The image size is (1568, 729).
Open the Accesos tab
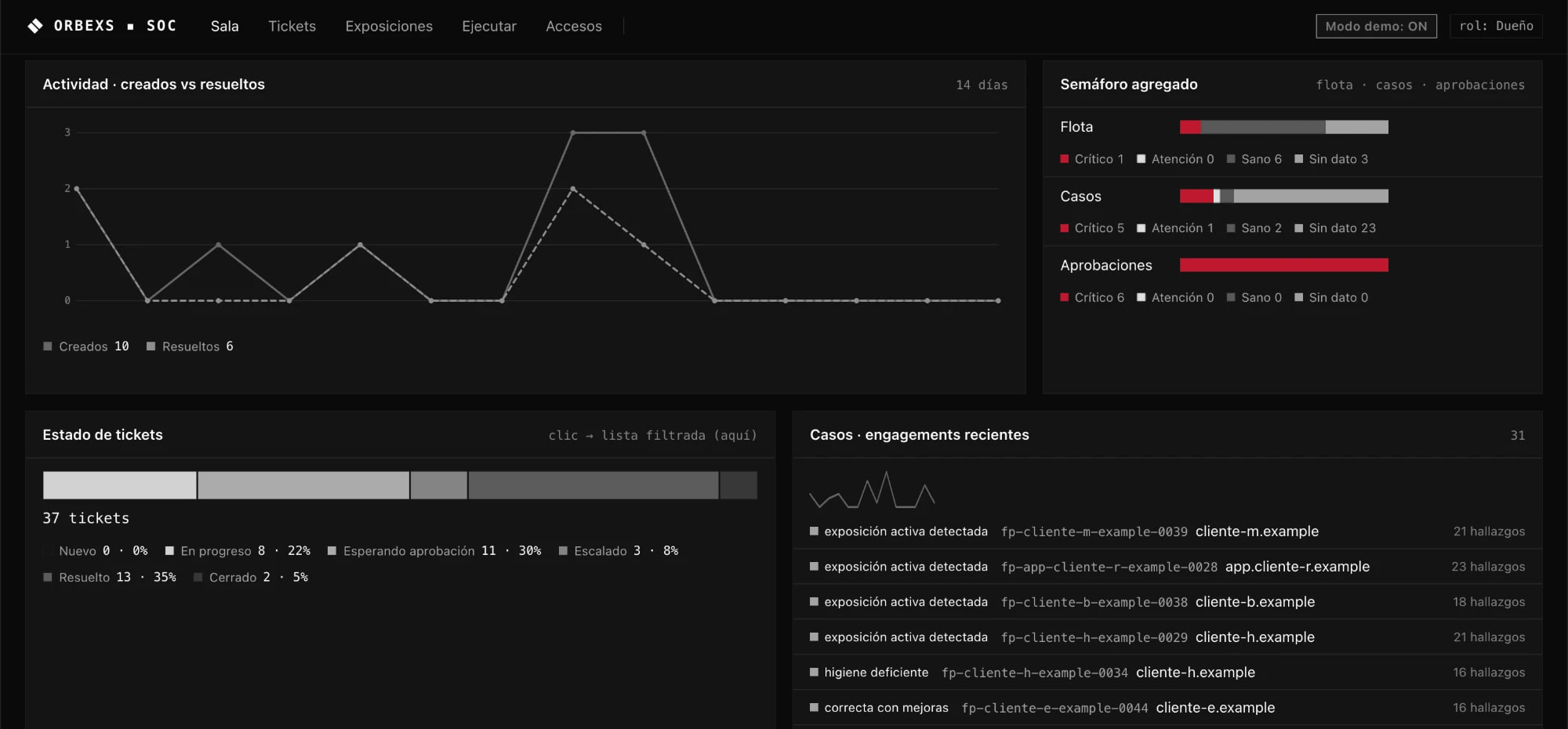tap(574, 26)
